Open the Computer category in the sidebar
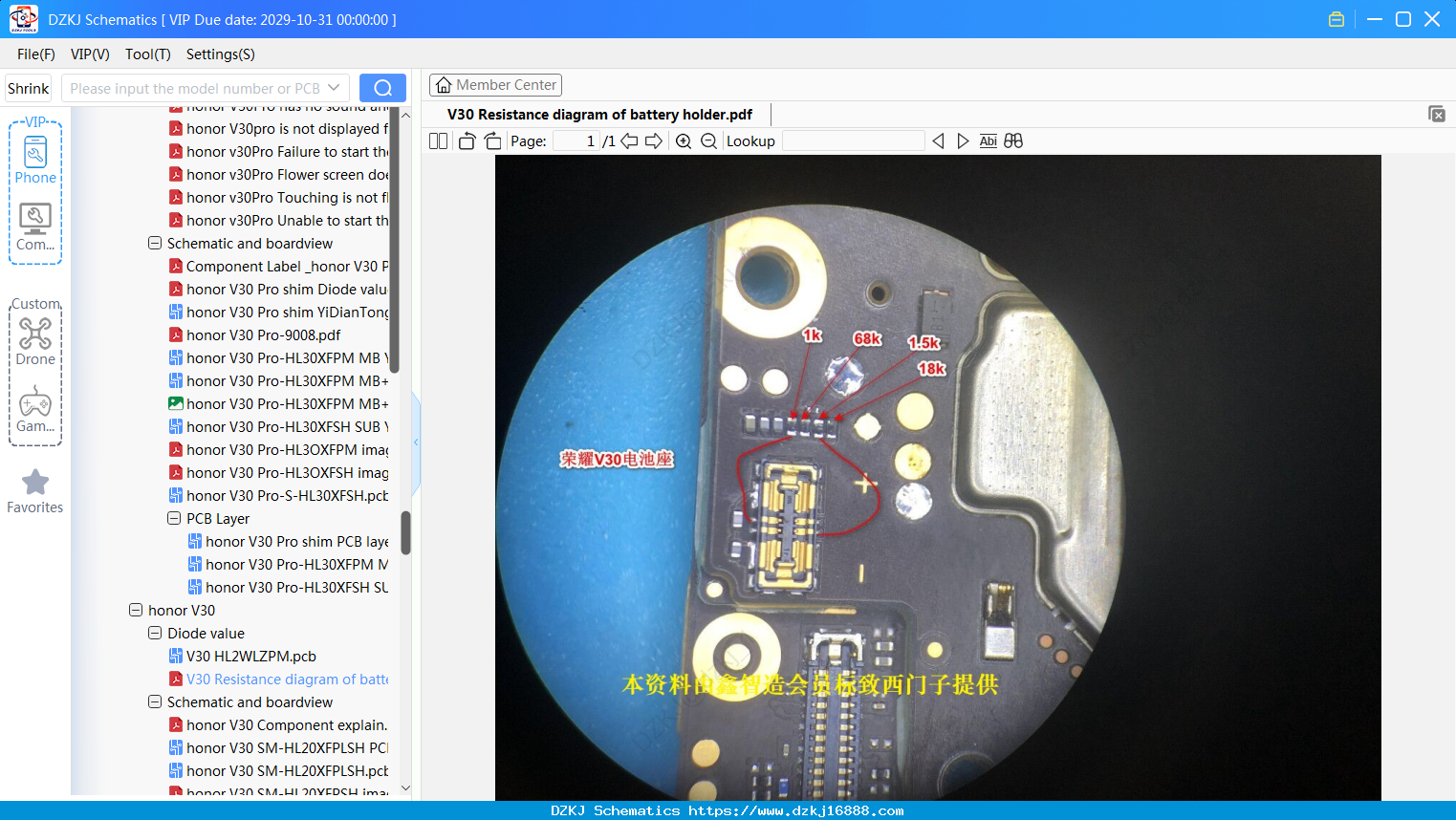 35,227
